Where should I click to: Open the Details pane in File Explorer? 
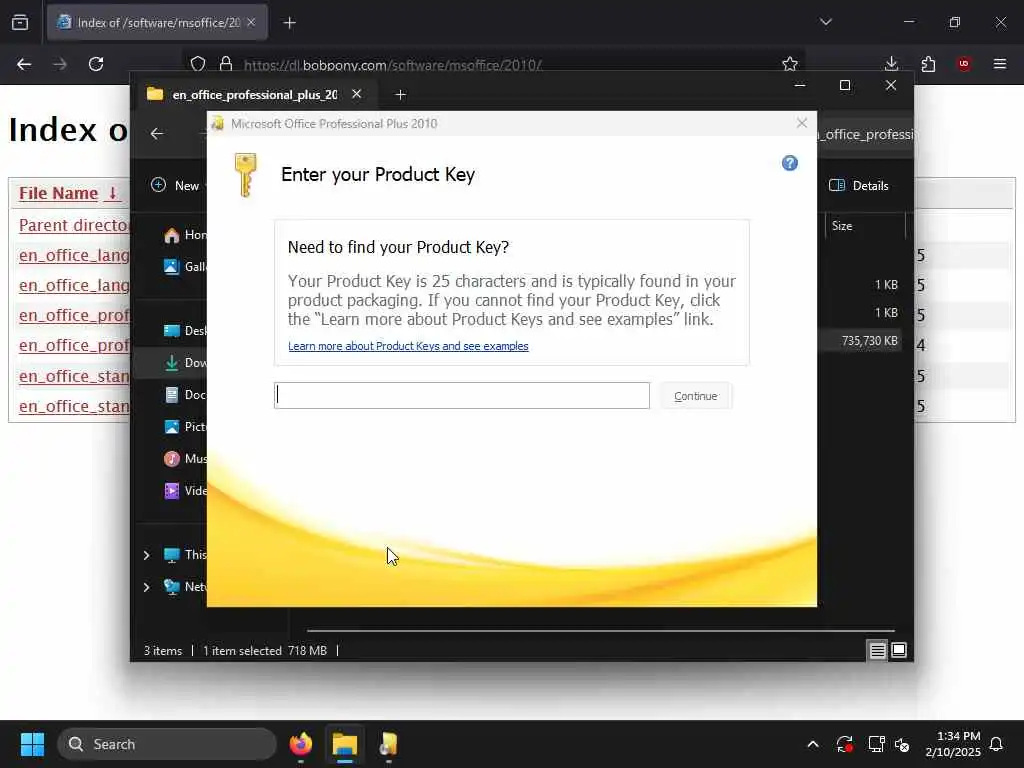pyautogui.click(x=859, y=185)
